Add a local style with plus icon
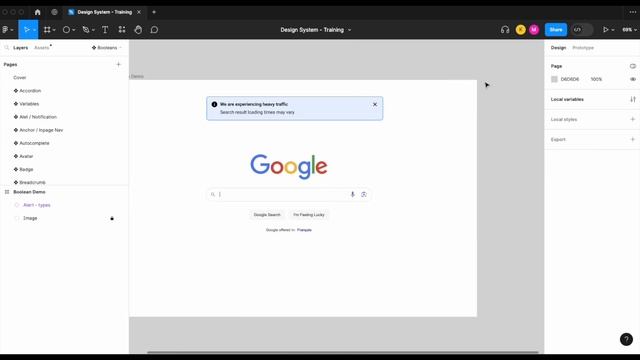This screenshot has height=360, width=640. coord(633,120)
